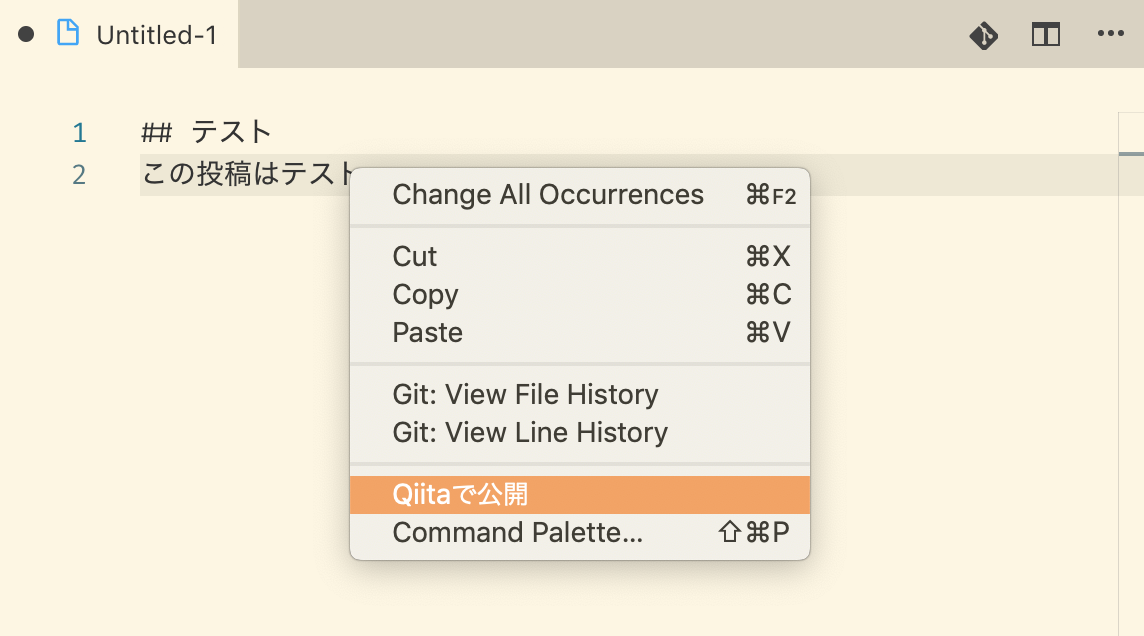The height and width of the screenshot is (636, 1144).
Task: Place cursor in この投稿はテスト text on line 2
Action: 247,175
